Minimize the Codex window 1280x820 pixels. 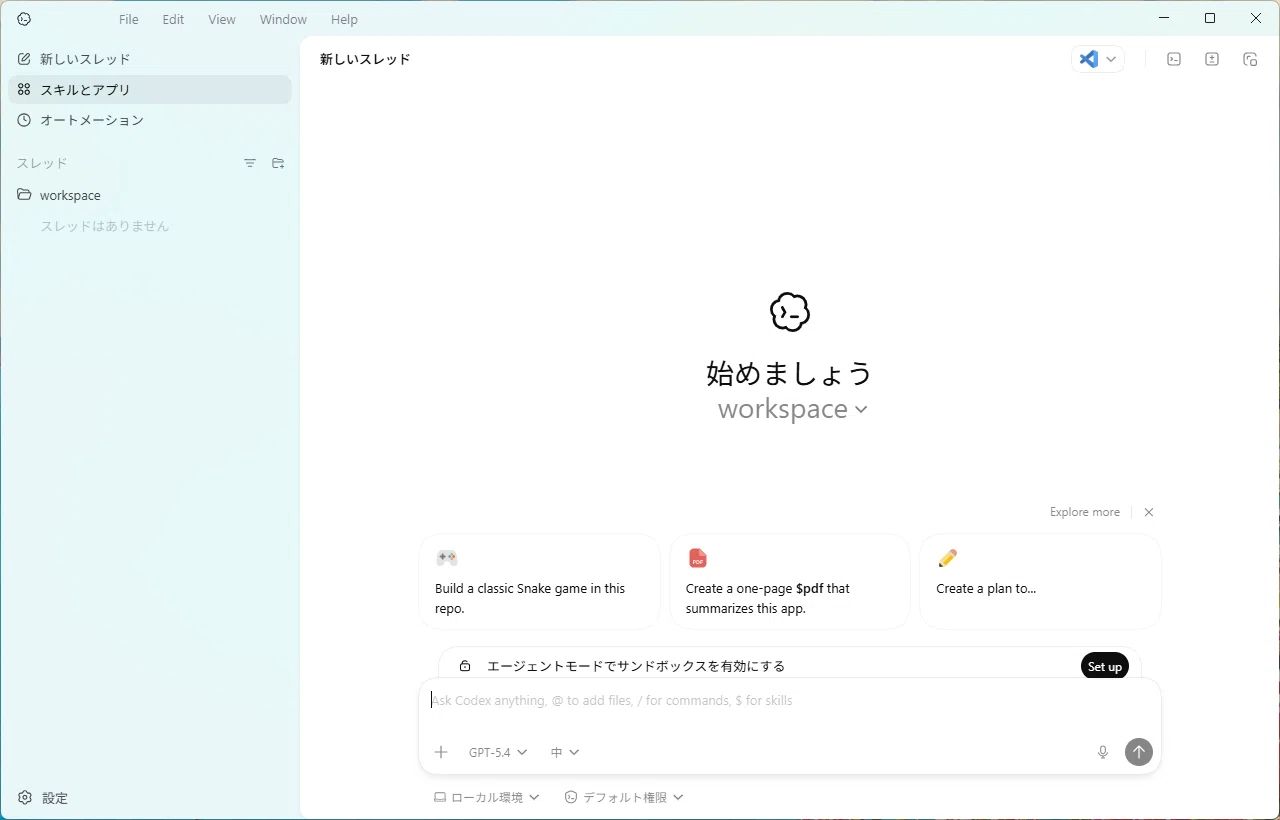(x=1164, y=18)
